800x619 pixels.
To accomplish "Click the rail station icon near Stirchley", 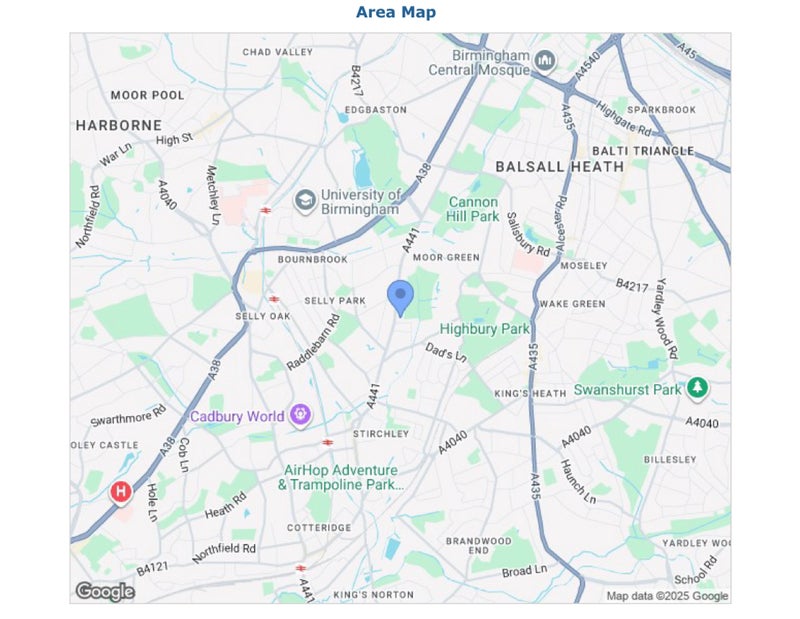I will tap(328, 442).
